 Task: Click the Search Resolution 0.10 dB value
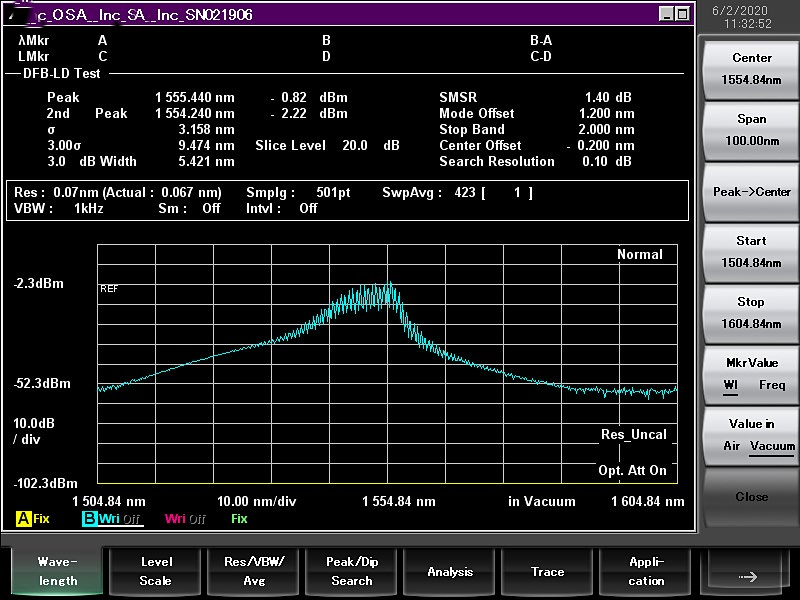(x=607, y=162)
